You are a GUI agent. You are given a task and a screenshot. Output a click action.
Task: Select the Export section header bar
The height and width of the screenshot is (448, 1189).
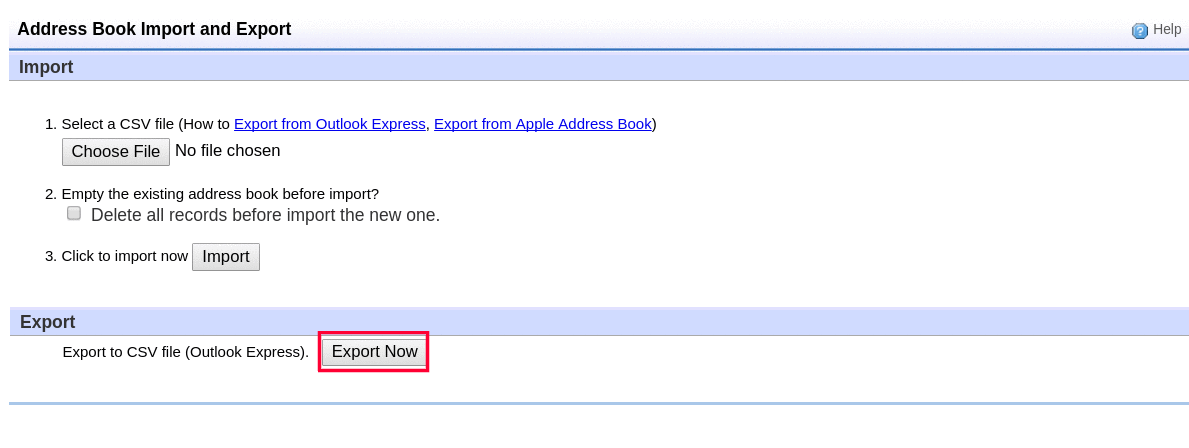point(598,322)
